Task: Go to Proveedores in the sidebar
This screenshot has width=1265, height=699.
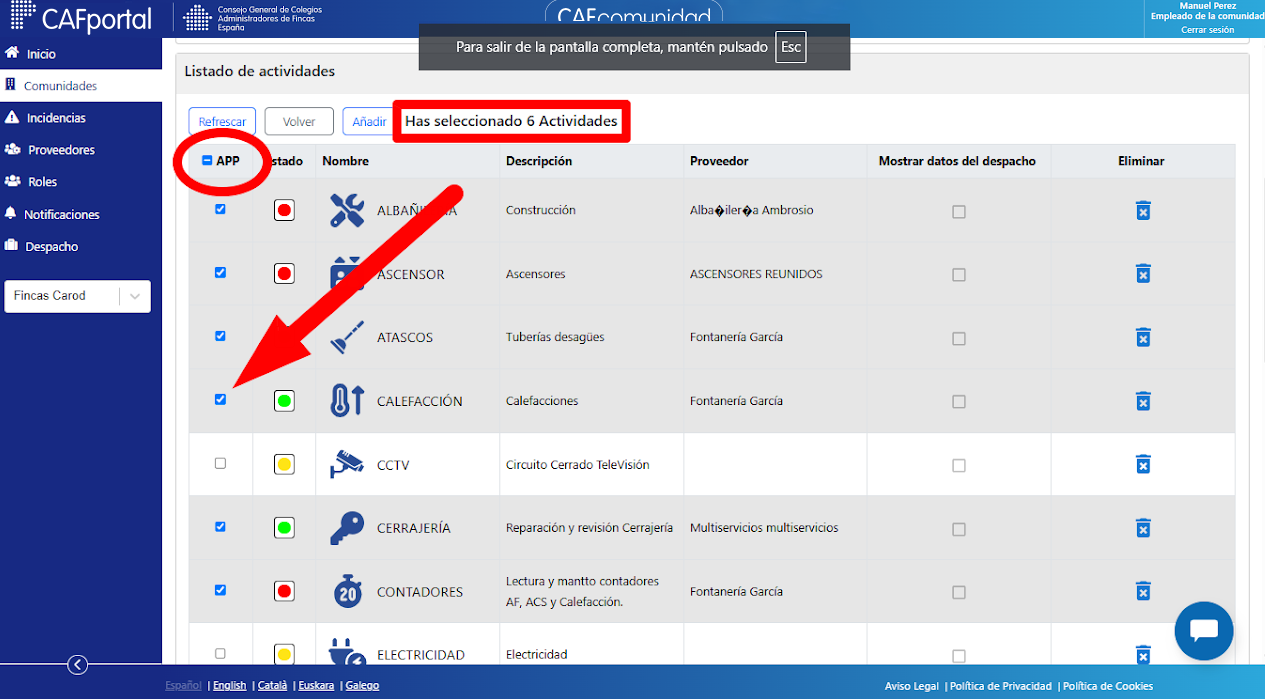Action: (x=61, y=150)
